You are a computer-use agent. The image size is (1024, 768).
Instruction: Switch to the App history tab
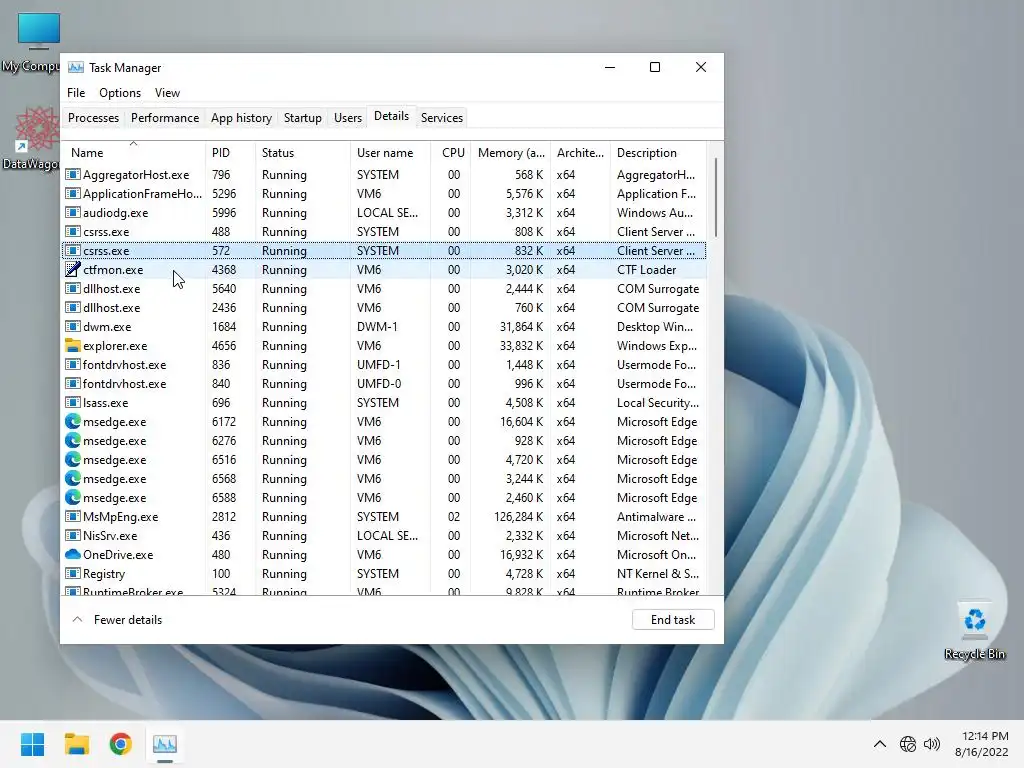[241, 118]
